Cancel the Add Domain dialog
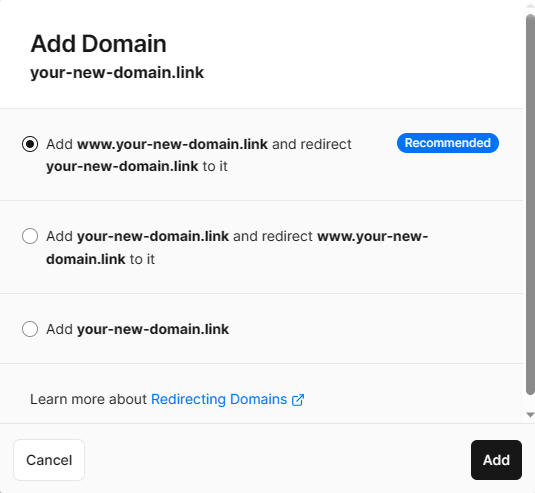The height and width of the screenshot is (493, 535). click(49, 460)
